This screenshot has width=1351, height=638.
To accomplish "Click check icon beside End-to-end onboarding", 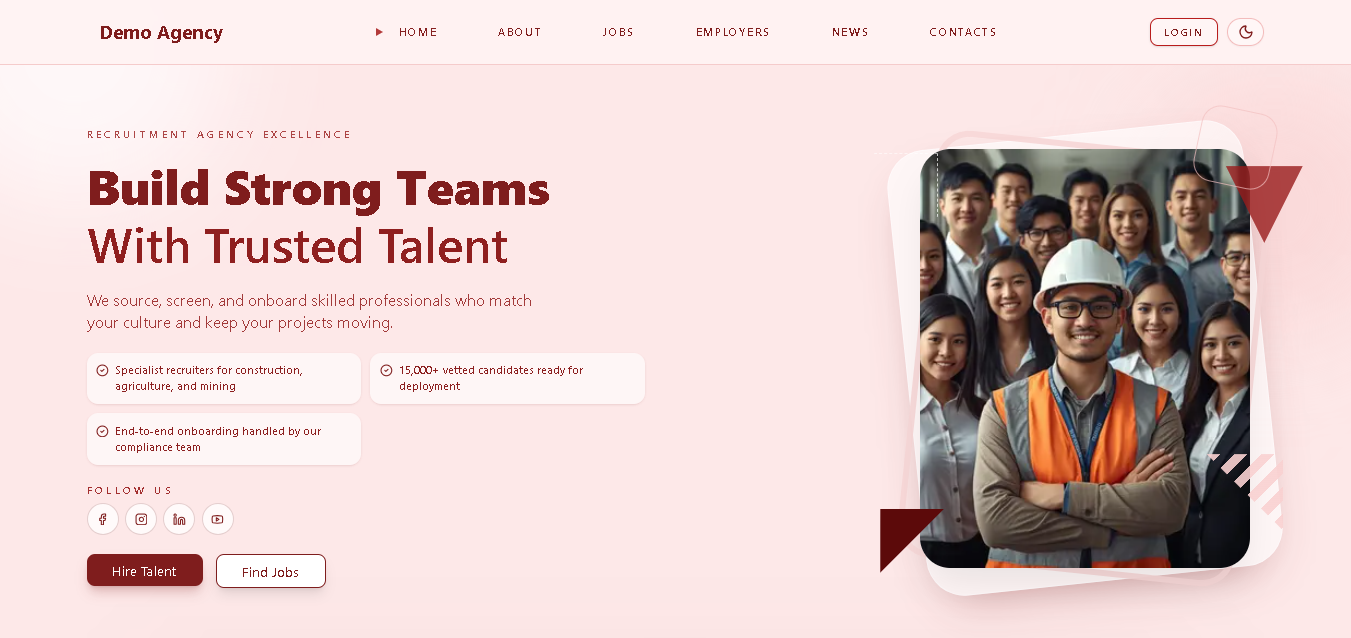I will coord(102,431).
